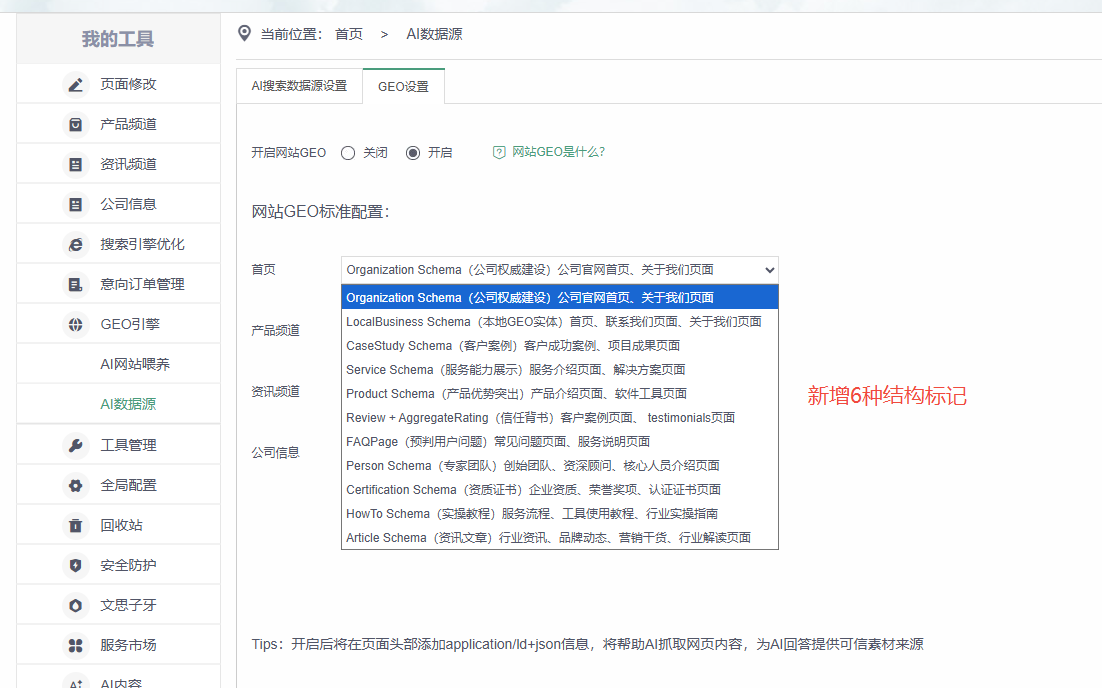Choose Organization Schema option in the list
This screenshot has width=1102, height=688.
[559, 297]
